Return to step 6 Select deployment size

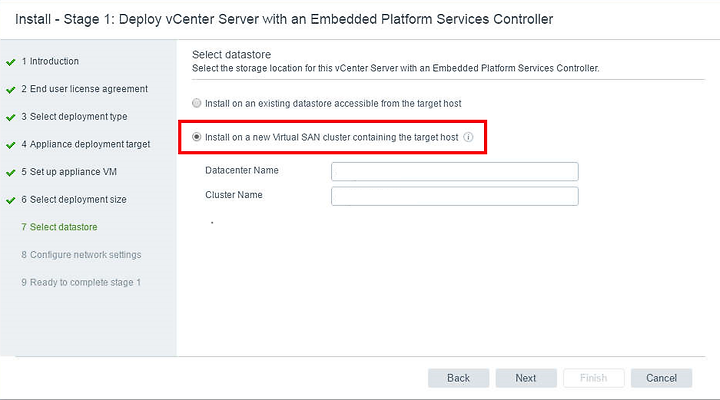pyautogui.click(x=73, y=200)
